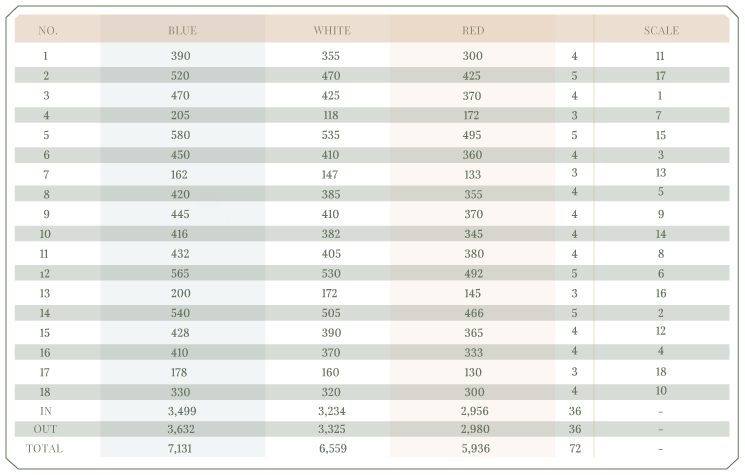
Task: Click the BLUE column header
Action: pyautogui.click(x=182, y=30)
